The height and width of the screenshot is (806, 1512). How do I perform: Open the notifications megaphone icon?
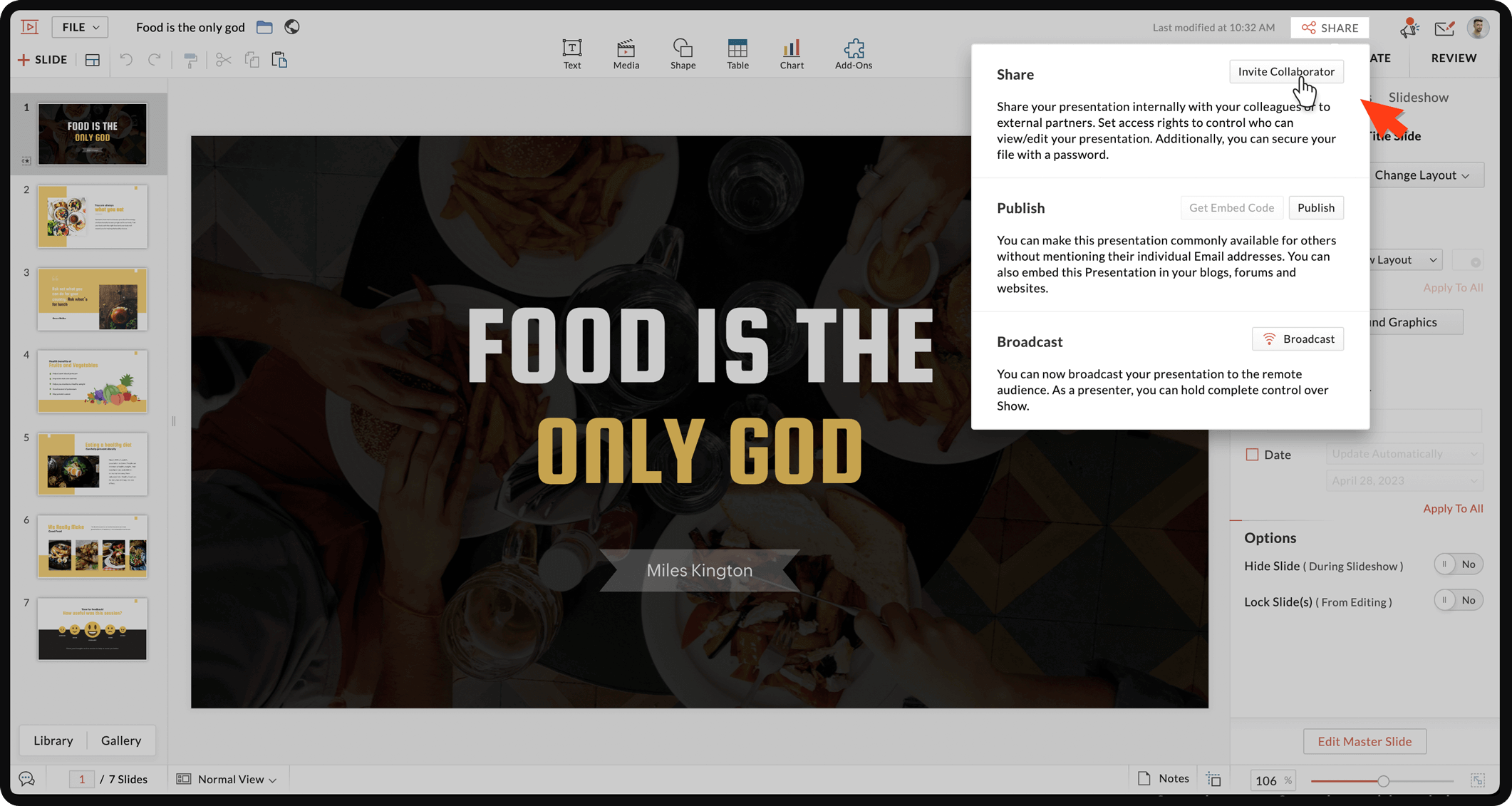pyautogui.click(x=1409, y=28)
